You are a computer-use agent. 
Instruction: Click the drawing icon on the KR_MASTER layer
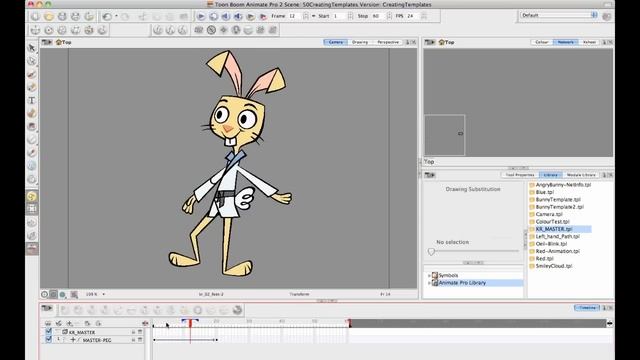(64, 332)
